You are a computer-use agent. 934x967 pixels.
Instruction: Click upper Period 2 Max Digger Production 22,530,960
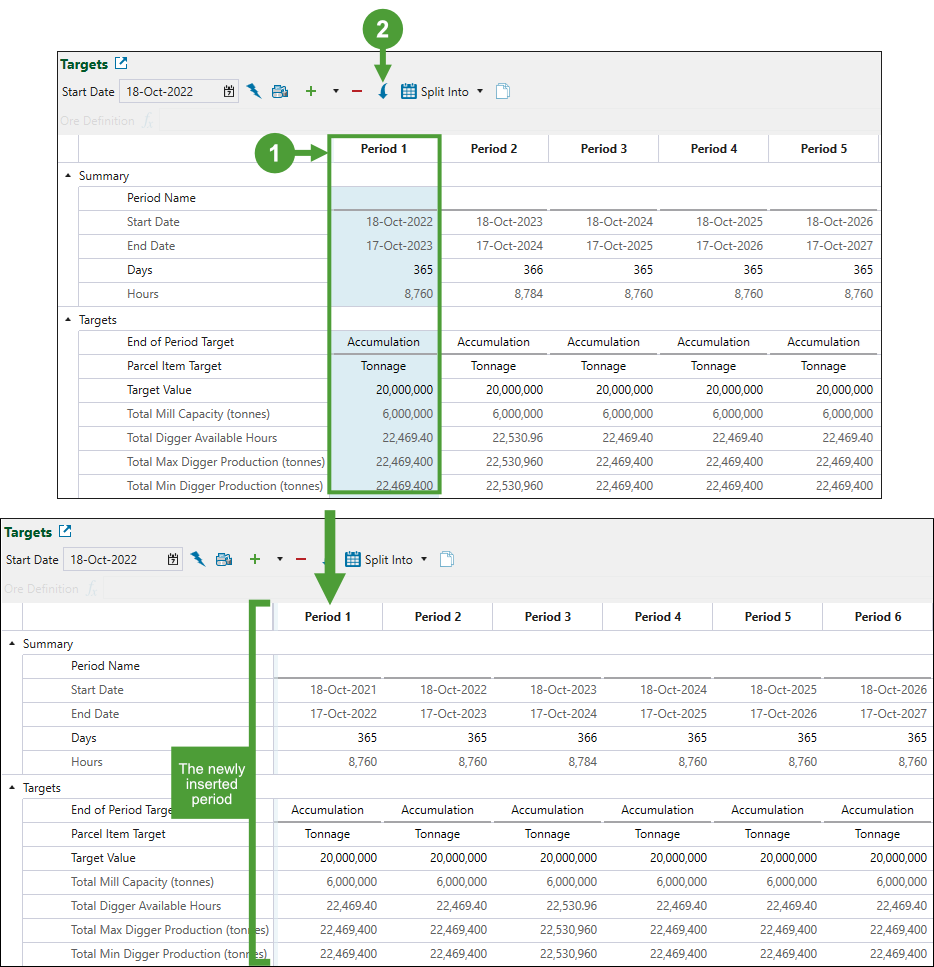pos(494,462)
